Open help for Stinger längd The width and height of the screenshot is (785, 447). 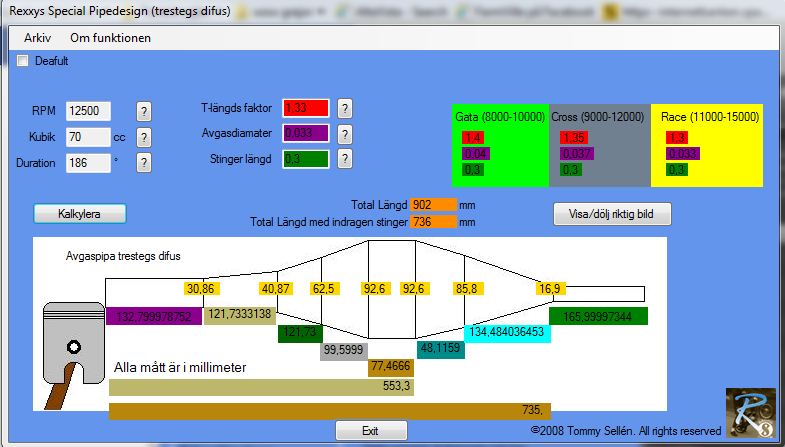coord(344,159)
